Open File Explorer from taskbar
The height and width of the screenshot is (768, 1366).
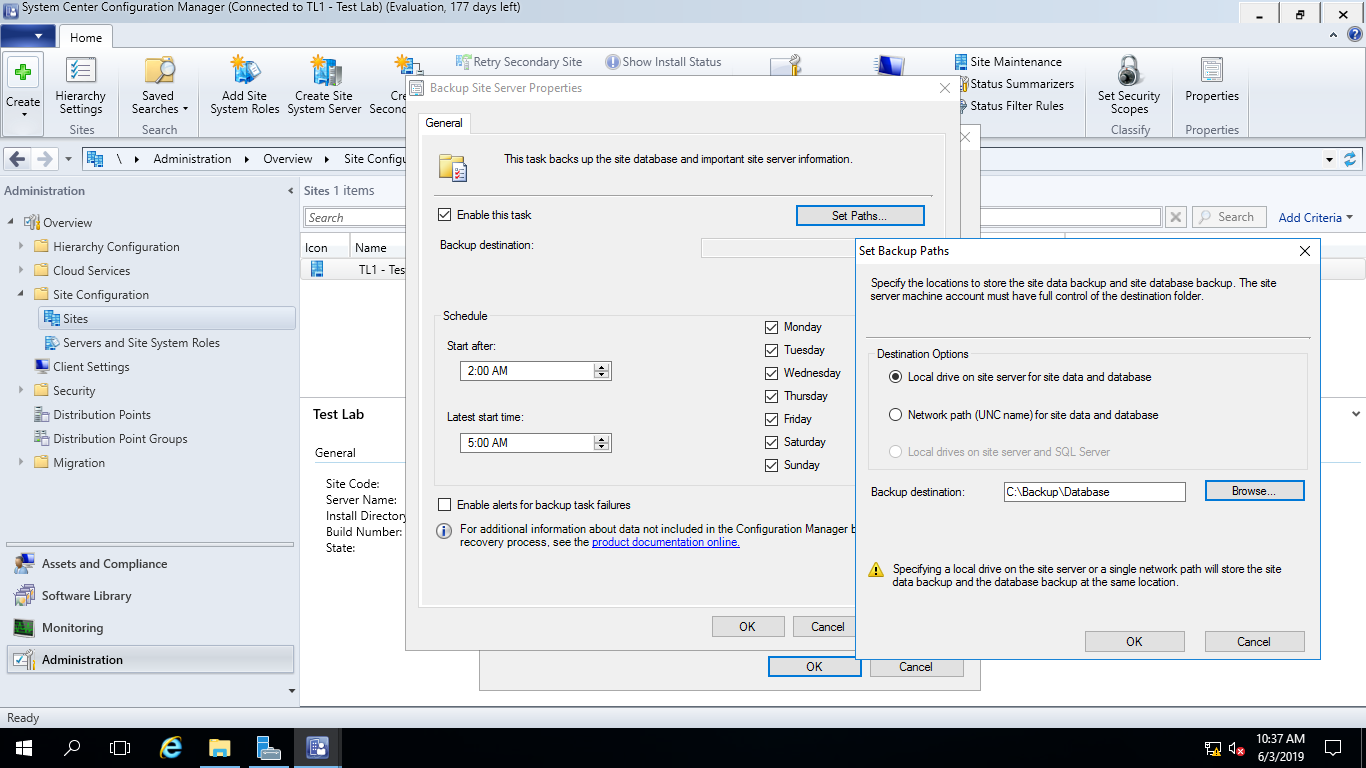pyautogui.click(x=220, y=747)
